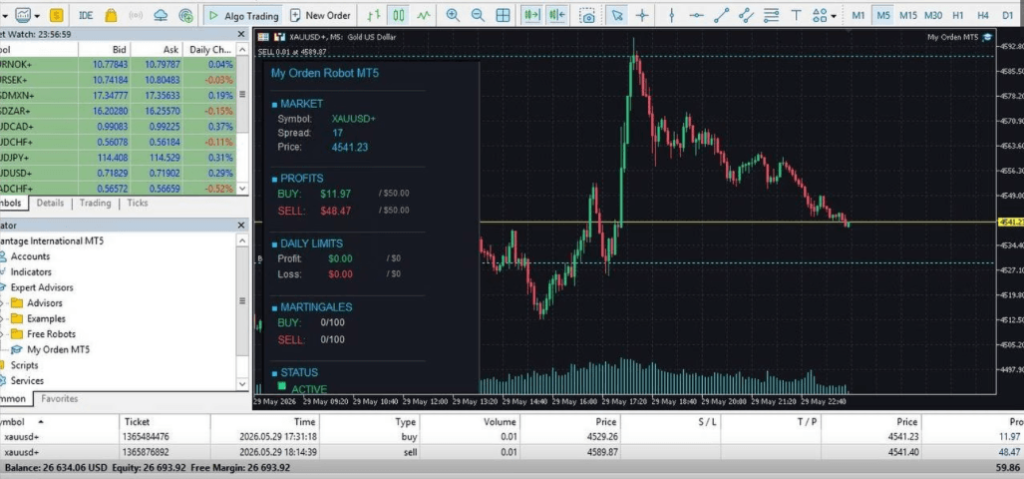Open the VPS cloud hosting icon
The image size is (1024, 479).
[x=161, y=14]
